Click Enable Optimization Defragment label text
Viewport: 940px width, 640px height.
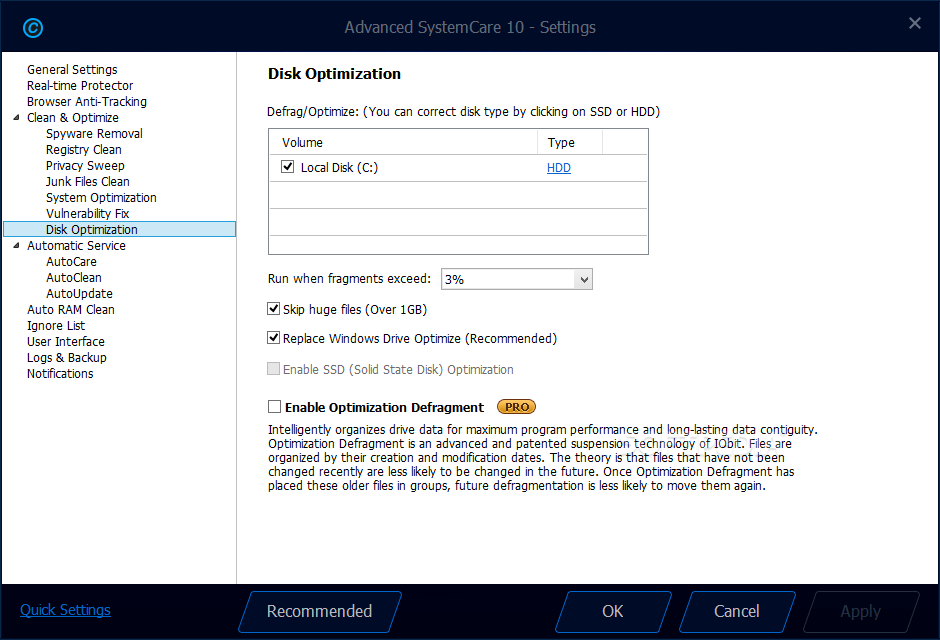[x=384, y=407]
